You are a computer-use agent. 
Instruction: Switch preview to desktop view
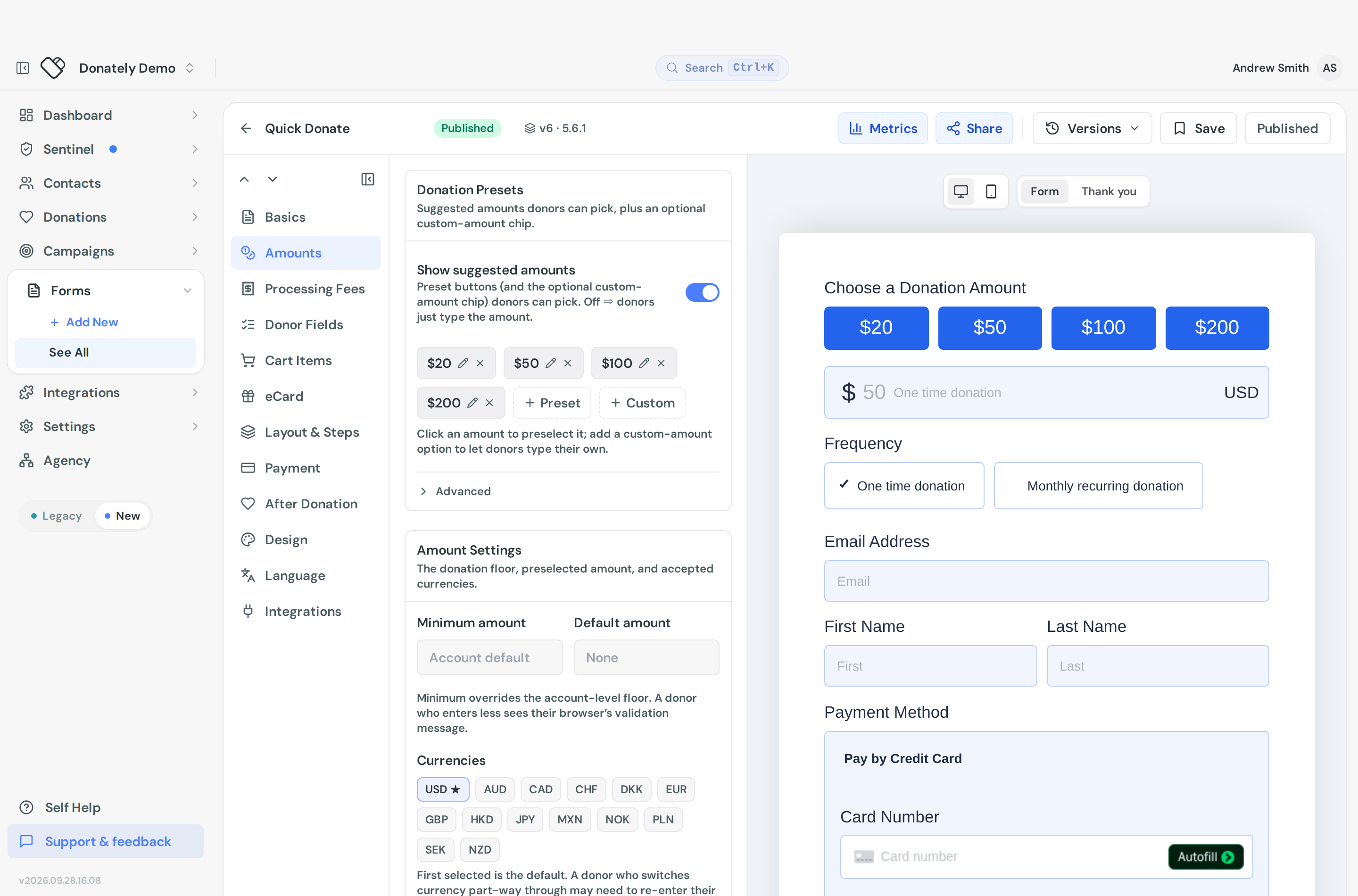pos(961,191)
